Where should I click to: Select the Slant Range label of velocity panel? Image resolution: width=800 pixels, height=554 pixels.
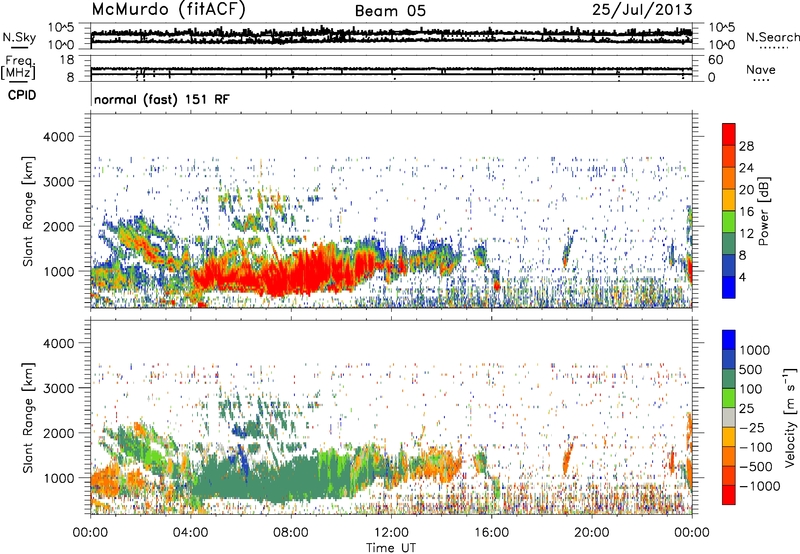point(28,417)
